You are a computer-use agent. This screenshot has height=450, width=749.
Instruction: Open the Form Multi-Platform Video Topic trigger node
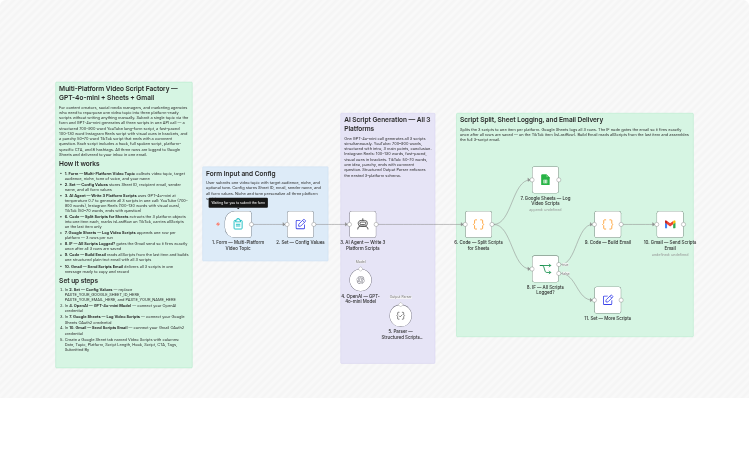click(x=238, y=224)
